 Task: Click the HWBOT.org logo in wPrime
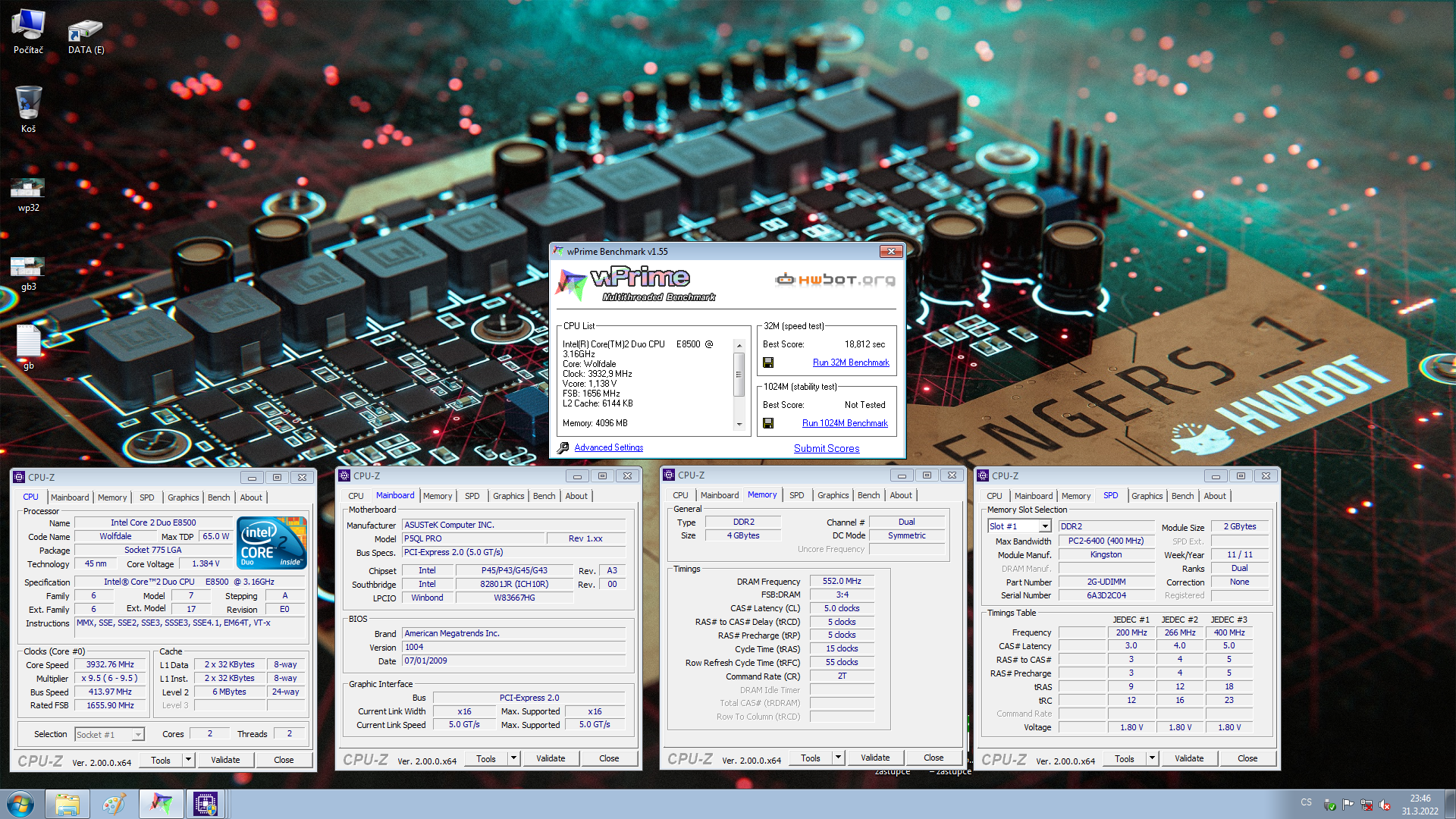(x=835, y=279)
